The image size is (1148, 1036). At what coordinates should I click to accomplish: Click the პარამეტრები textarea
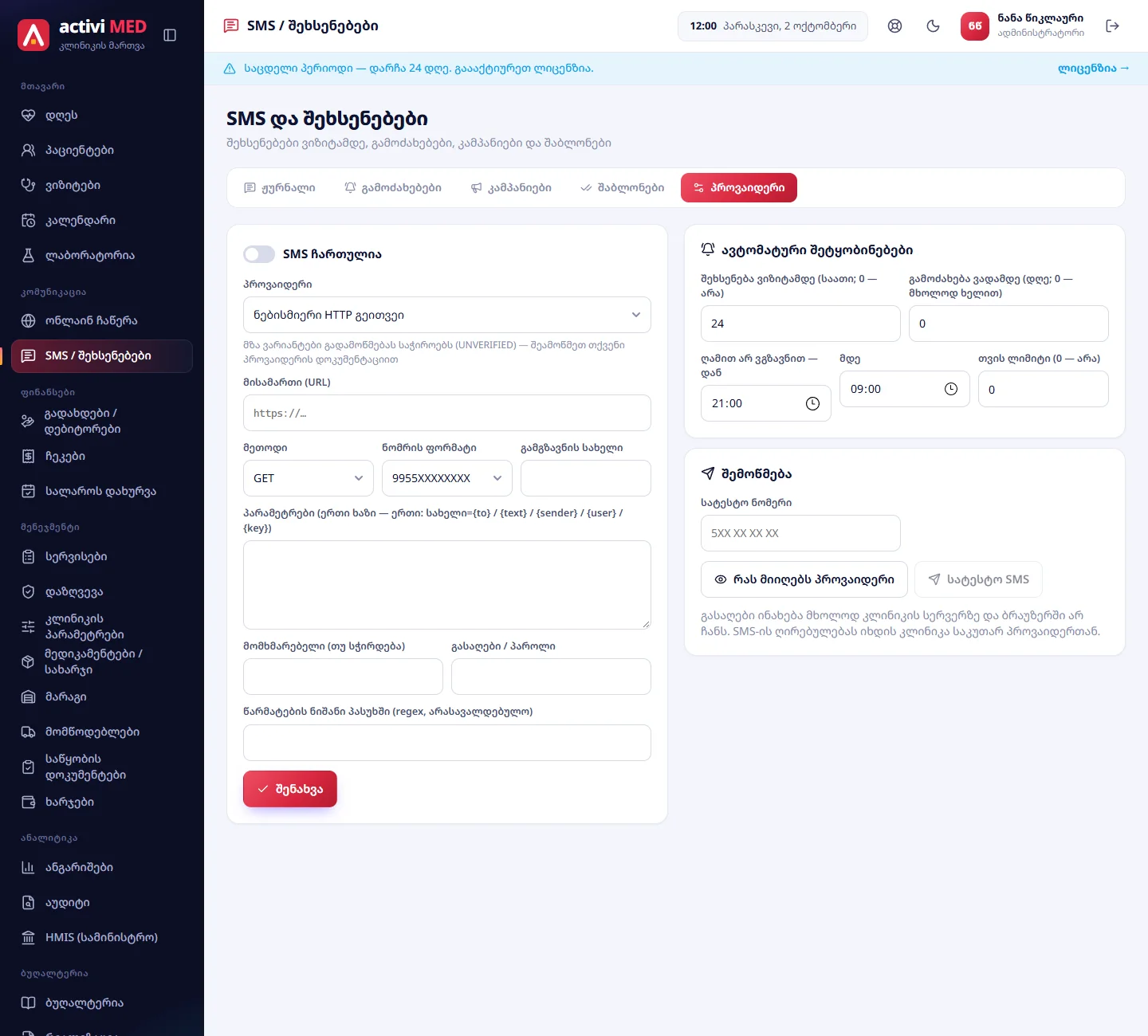447,585
